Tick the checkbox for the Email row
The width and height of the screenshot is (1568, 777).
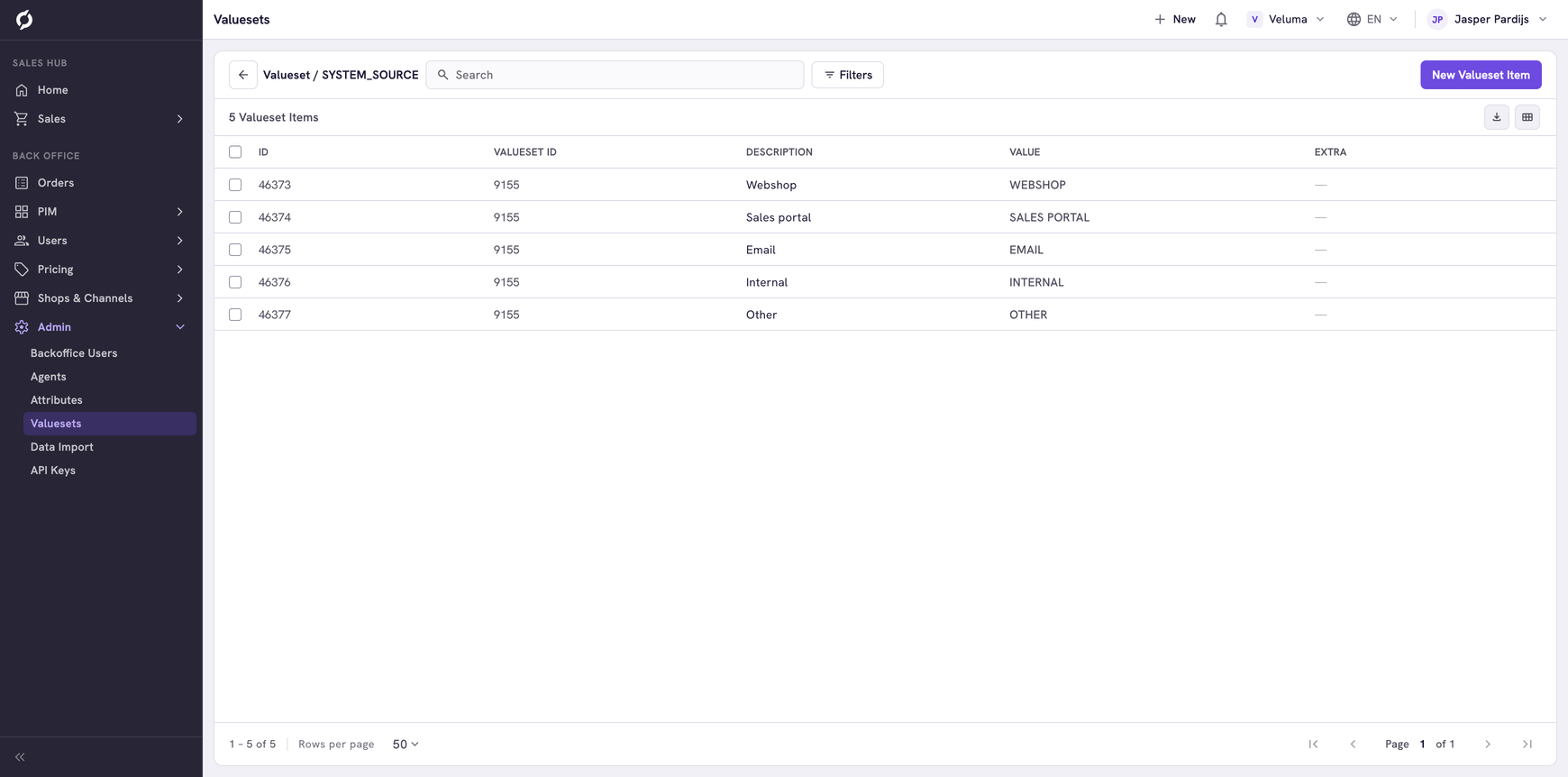(235, 250)
